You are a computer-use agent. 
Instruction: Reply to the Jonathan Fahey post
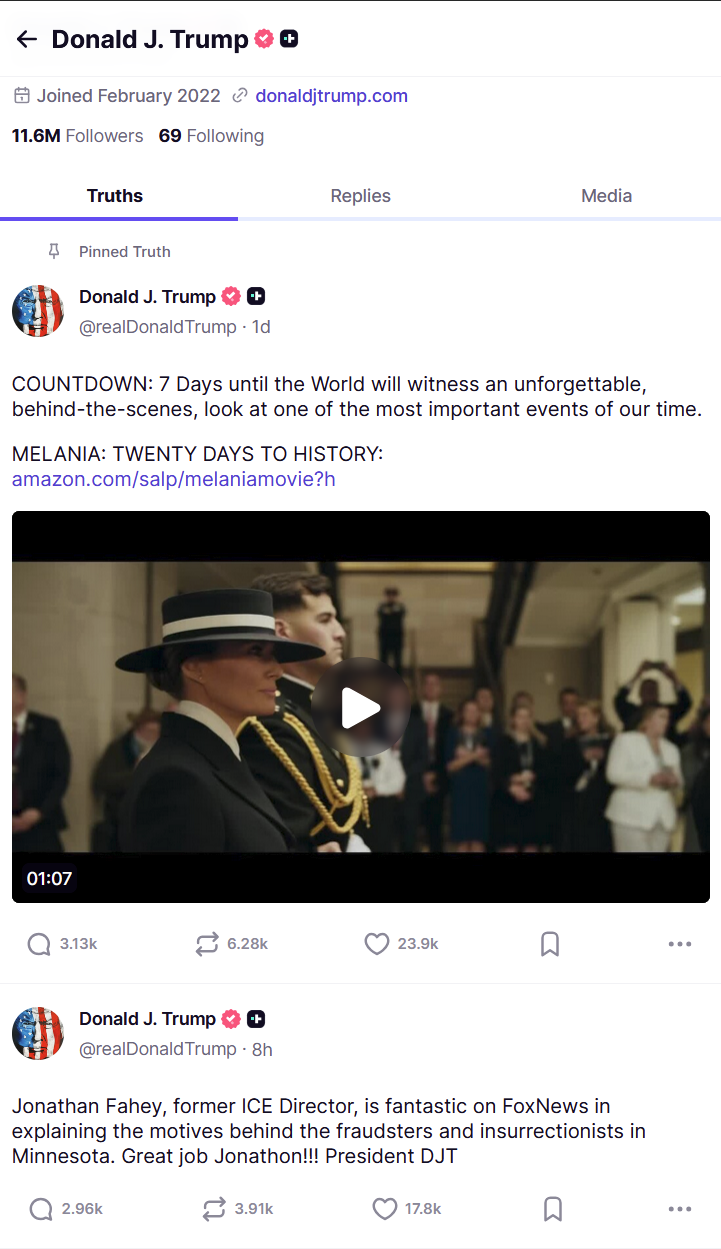click(41, 1209)
